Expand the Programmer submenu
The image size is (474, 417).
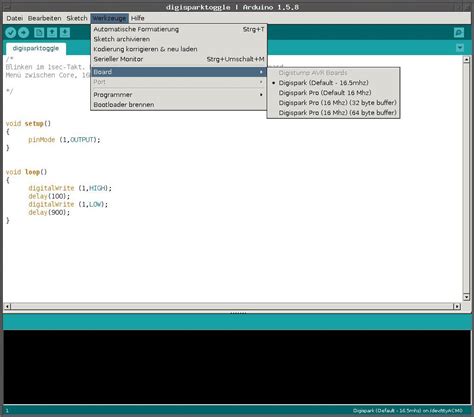pos(179,95)
